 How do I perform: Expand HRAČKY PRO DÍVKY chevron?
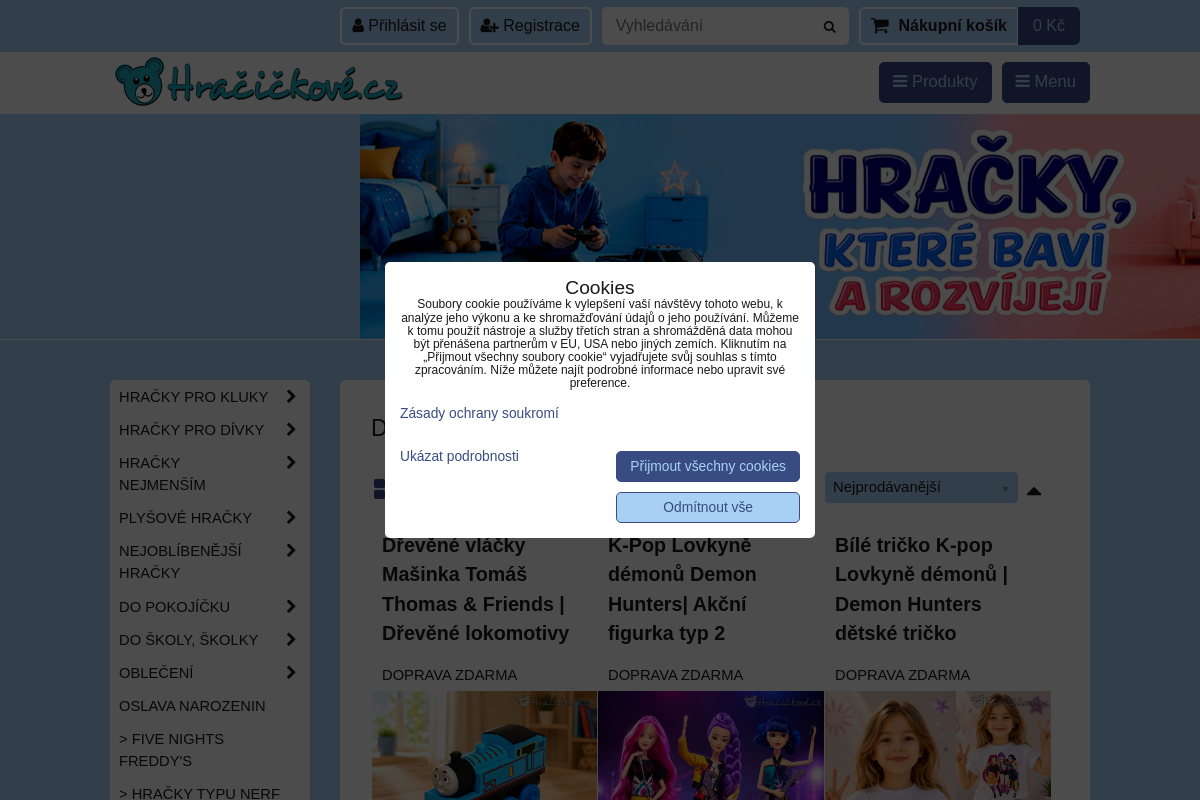pos(291,429)
